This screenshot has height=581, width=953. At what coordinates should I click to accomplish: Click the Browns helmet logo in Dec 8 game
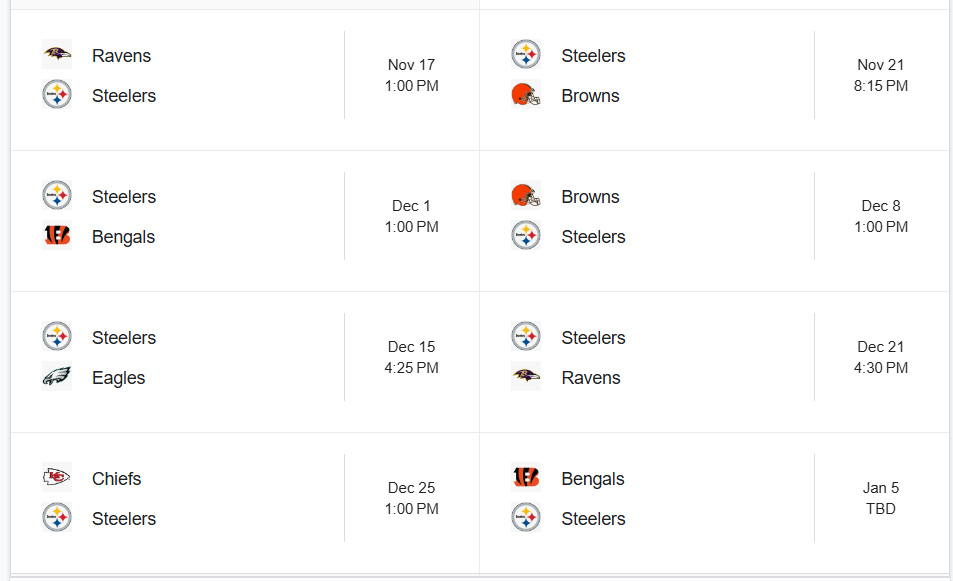click(526, 196)
